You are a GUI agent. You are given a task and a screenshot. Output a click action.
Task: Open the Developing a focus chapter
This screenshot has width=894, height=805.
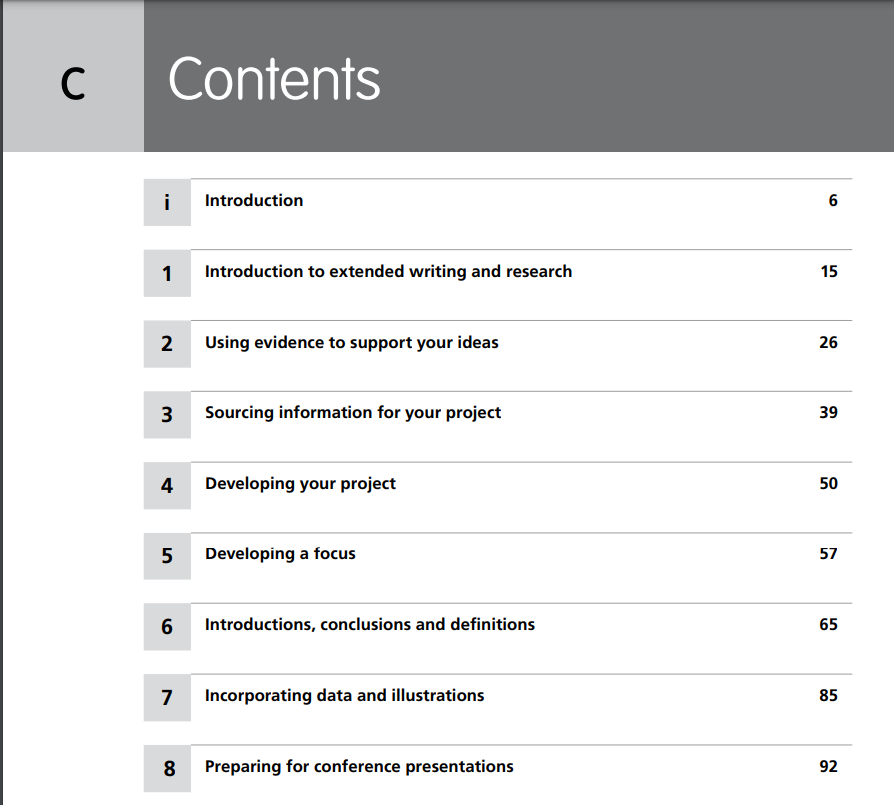click(x=280, y=554)
